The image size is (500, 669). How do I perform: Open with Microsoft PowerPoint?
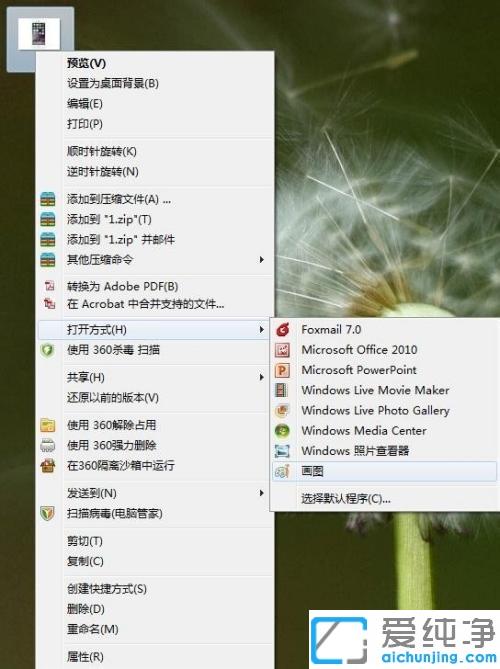pyautogui.click(x=359, y=370)
